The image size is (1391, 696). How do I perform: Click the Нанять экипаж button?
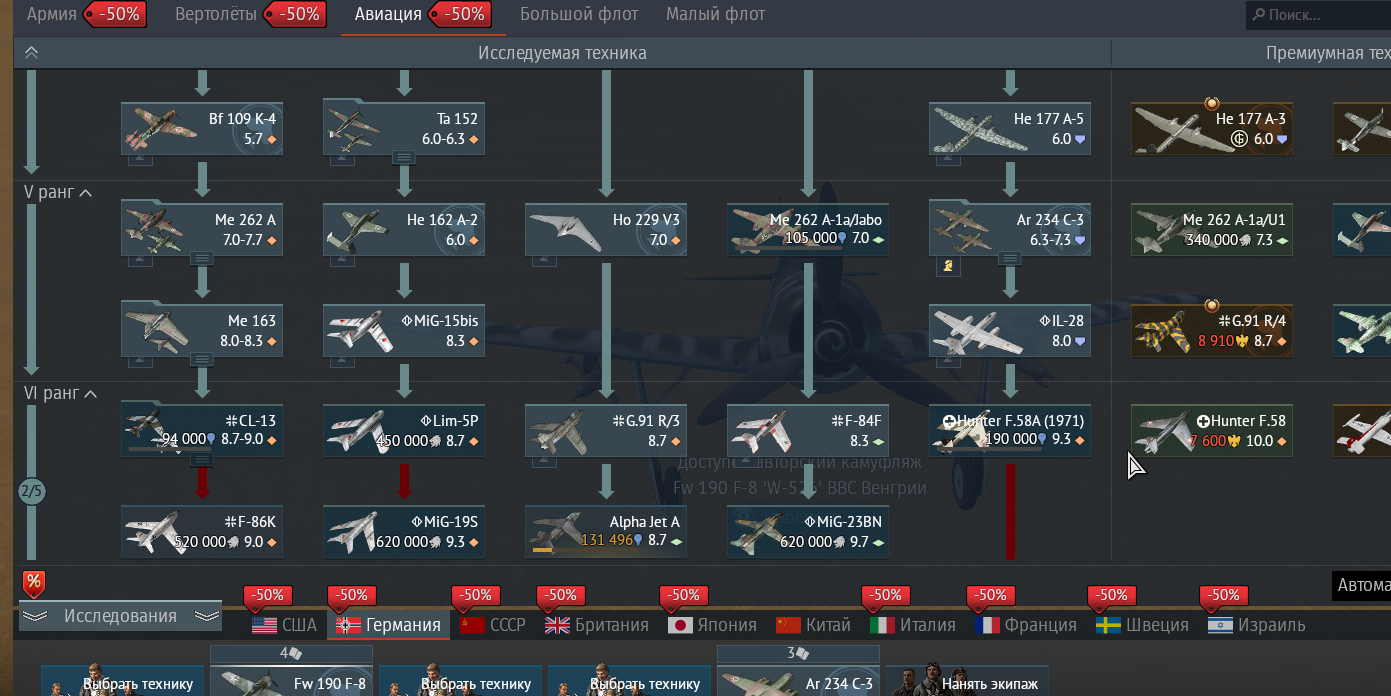tap(968, 680)
